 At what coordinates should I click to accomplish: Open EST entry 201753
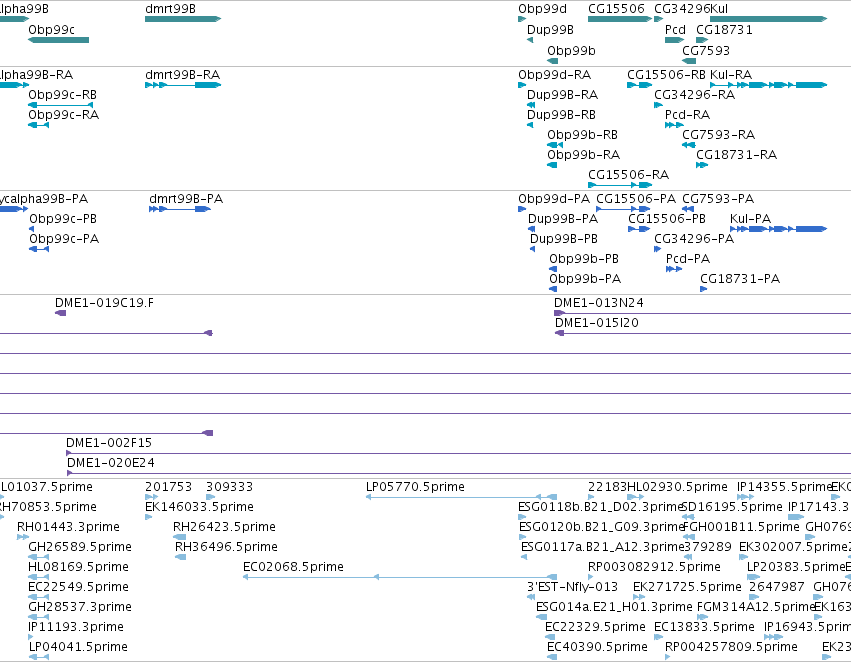[x=168, y=487]
